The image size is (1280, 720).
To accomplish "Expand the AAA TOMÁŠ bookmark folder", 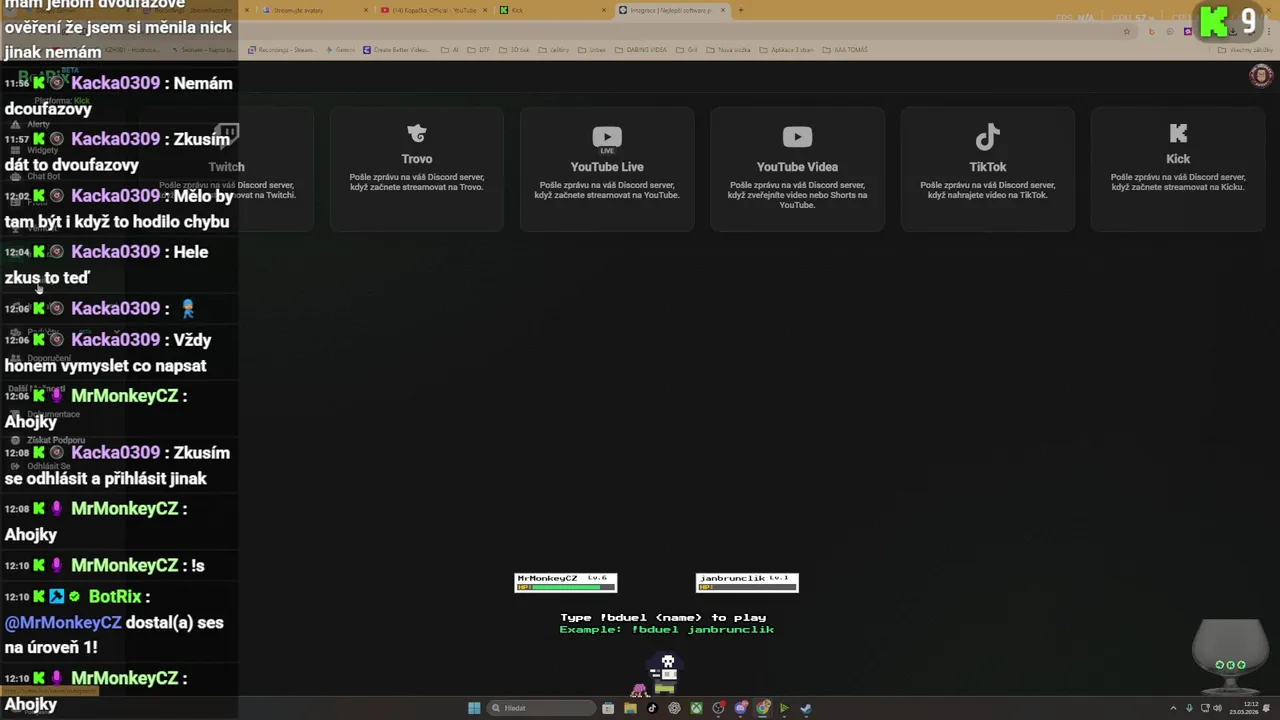I will pos(845,50).
